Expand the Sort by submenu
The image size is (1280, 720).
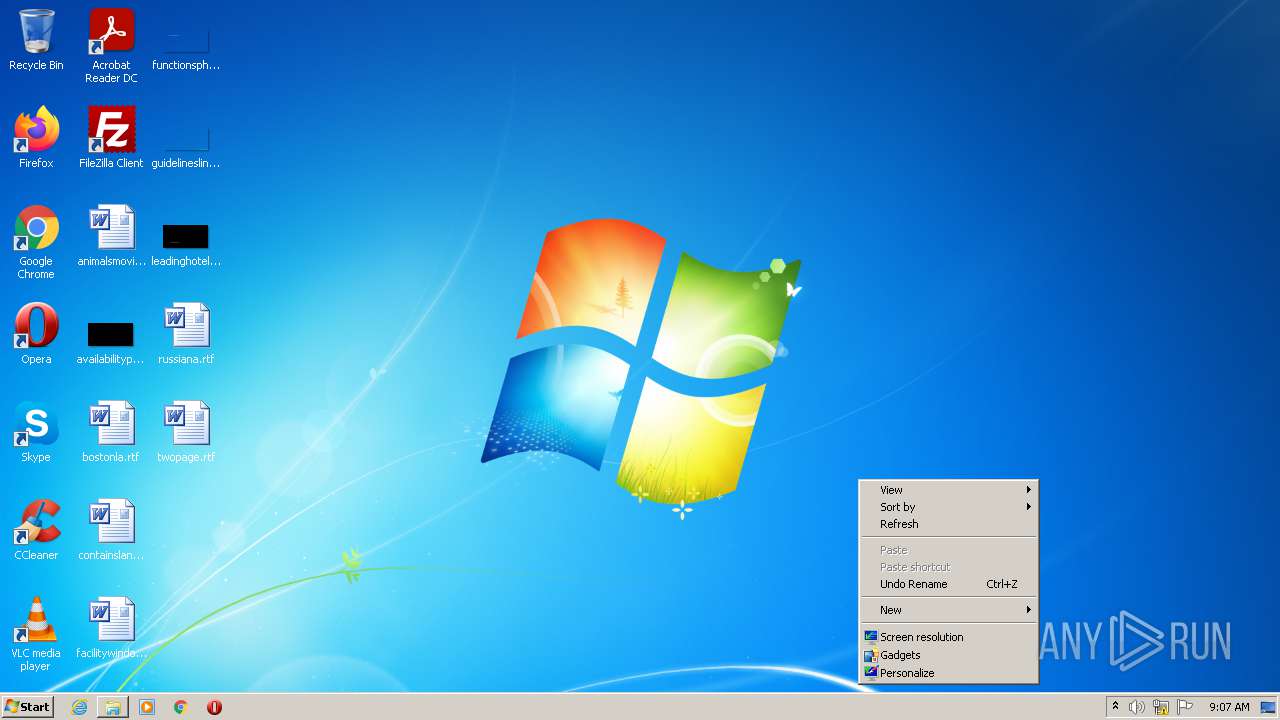point(948,507)
